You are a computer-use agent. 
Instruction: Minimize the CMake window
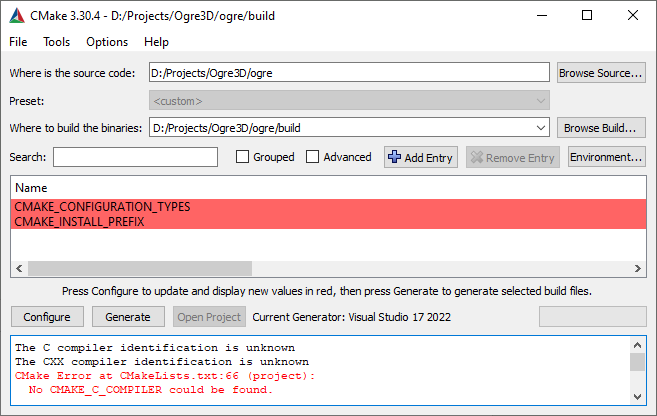point(542,16)
